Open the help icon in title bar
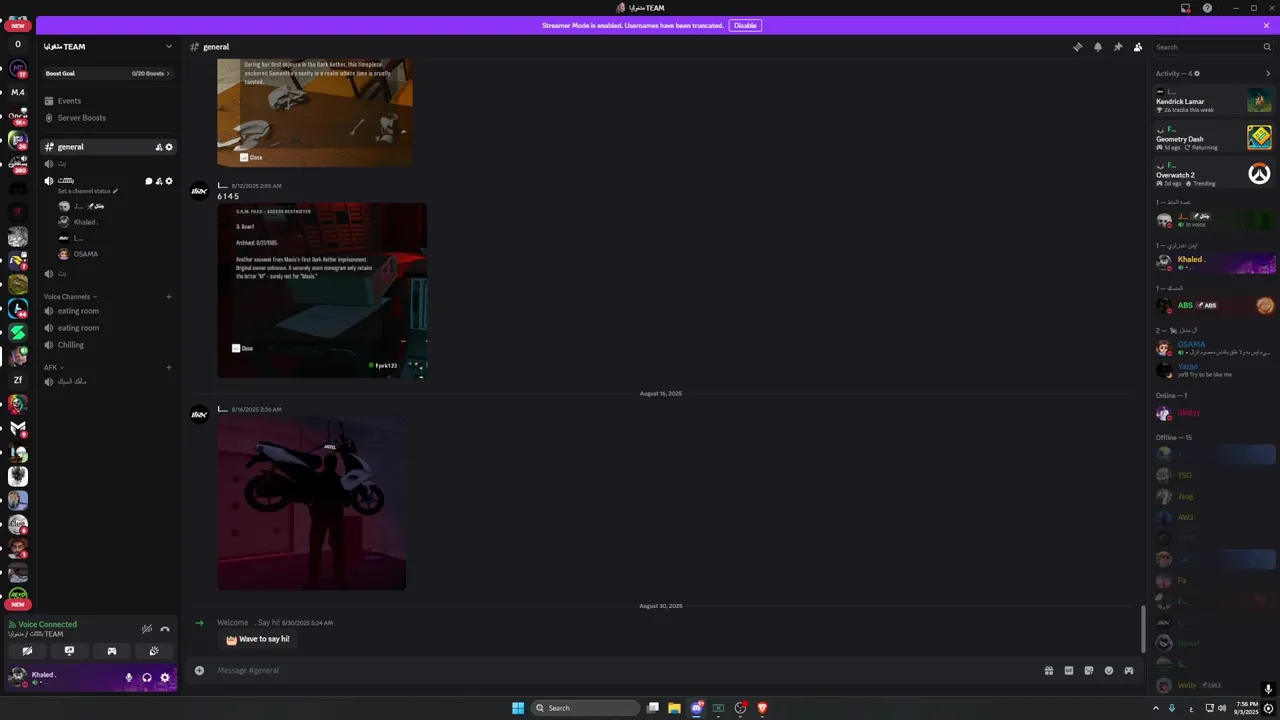This screenshot has height=720, width=1280. [x=1207, y=8]
